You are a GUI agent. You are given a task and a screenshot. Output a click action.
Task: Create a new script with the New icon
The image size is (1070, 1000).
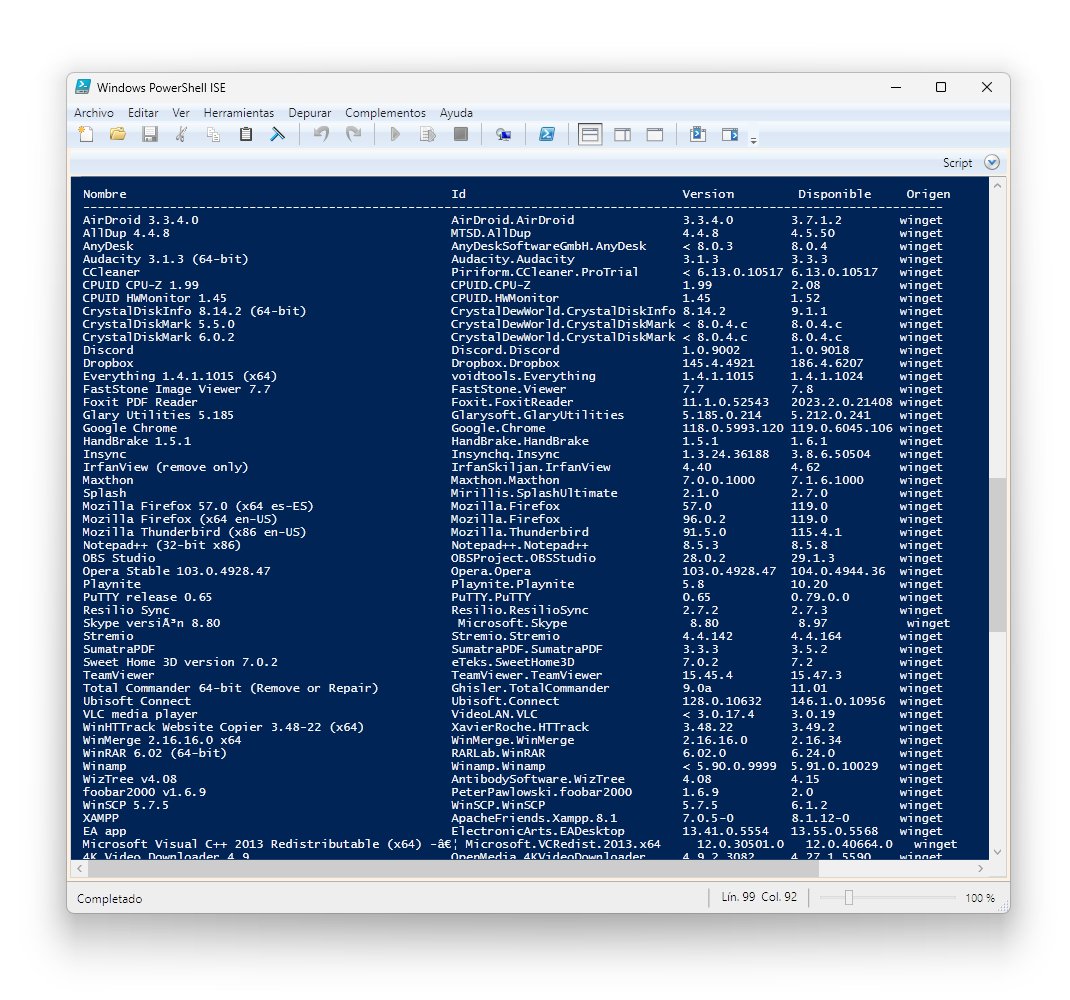click(87, 134)
